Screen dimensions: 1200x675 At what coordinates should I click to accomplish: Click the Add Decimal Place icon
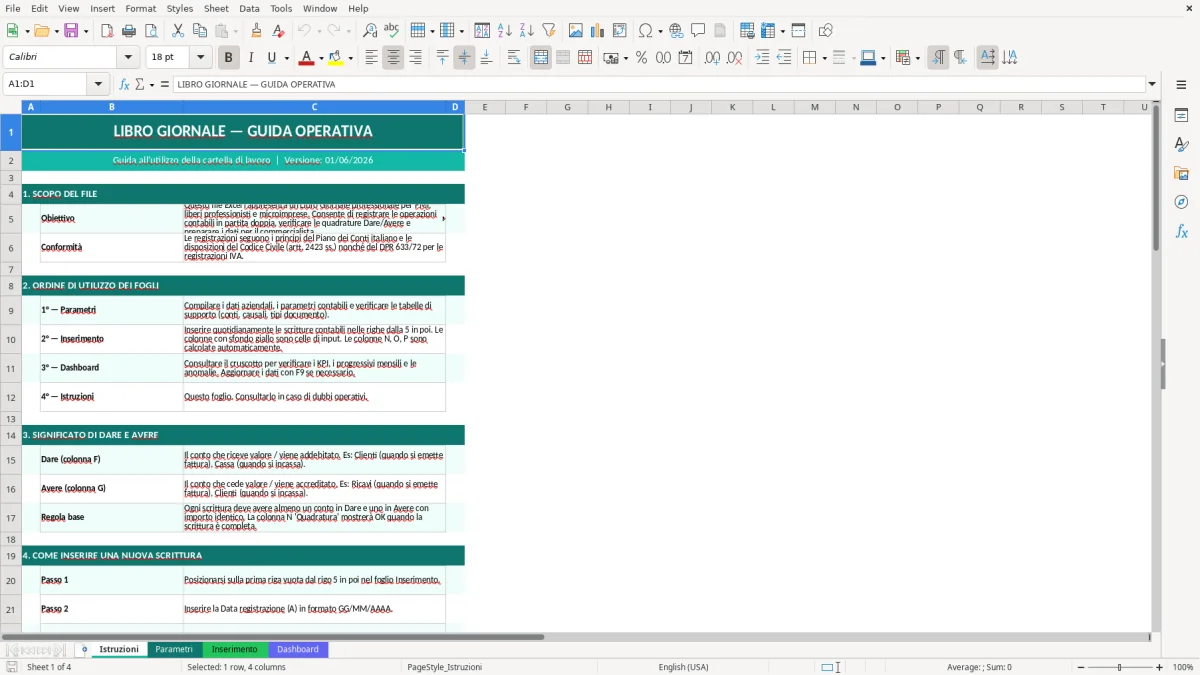tap(712, 58)
